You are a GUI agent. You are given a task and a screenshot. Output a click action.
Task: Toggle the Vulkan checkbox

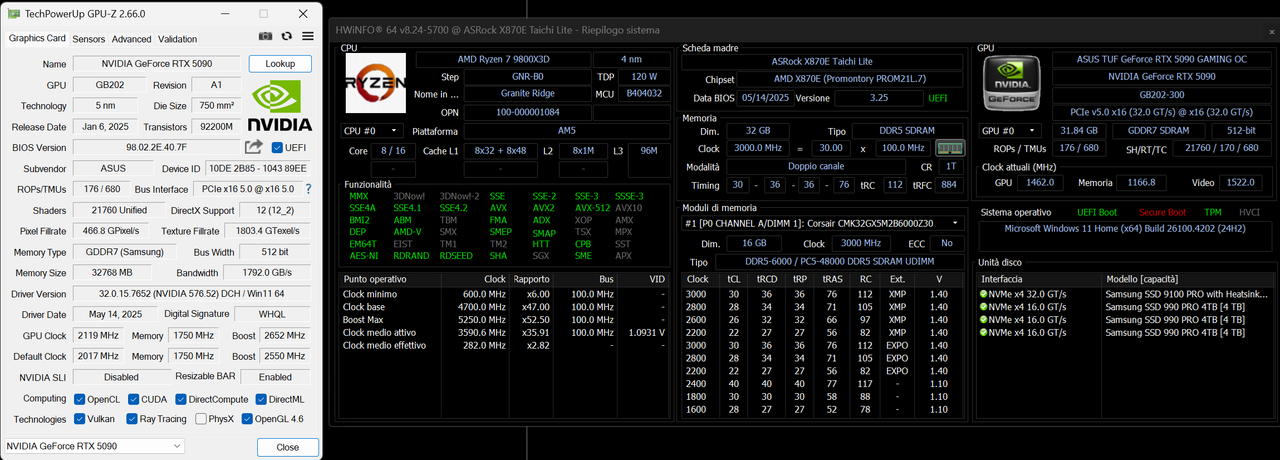point(81,419)
